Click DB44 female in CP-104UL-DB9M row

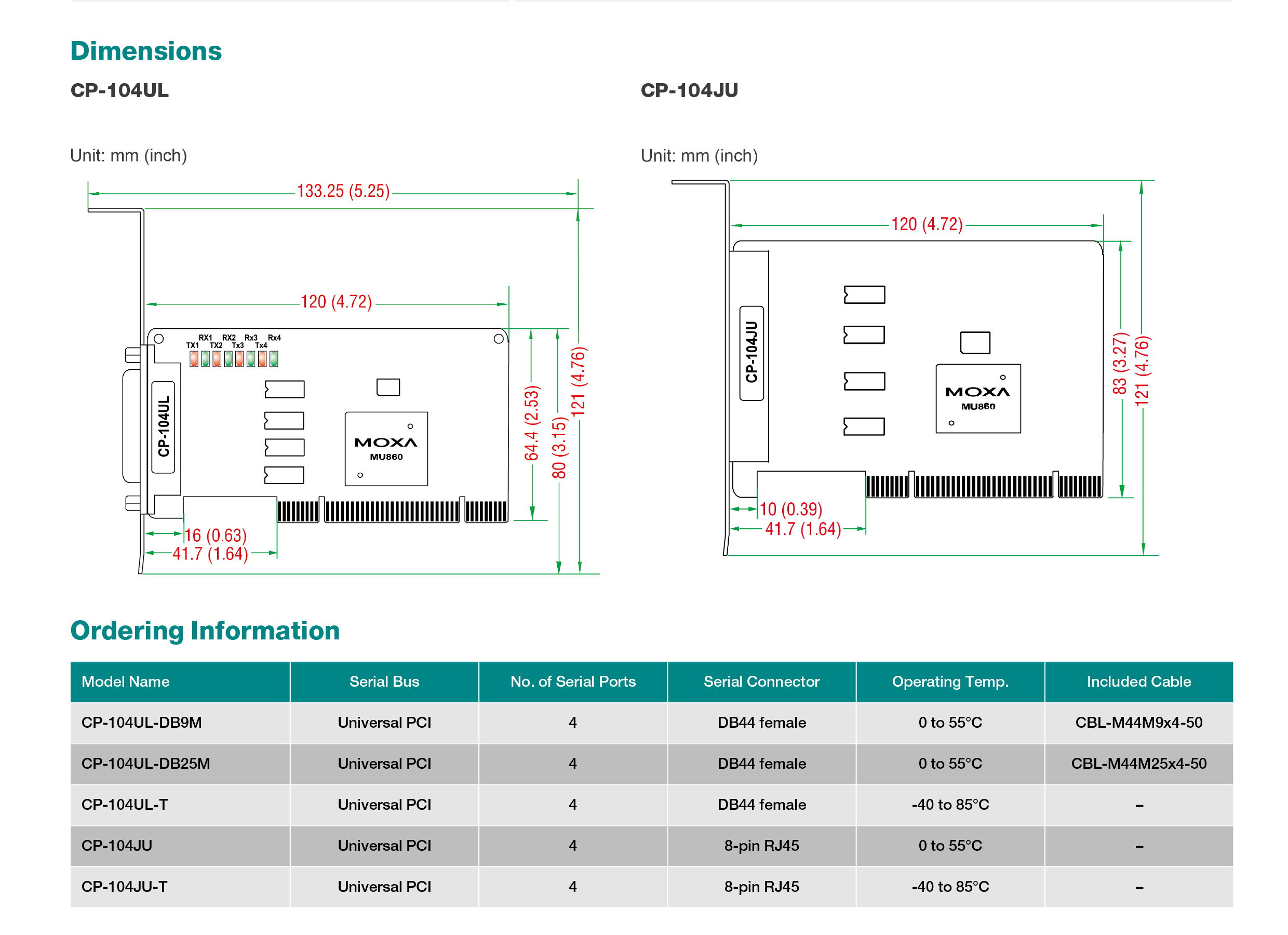tap(761, 723)
